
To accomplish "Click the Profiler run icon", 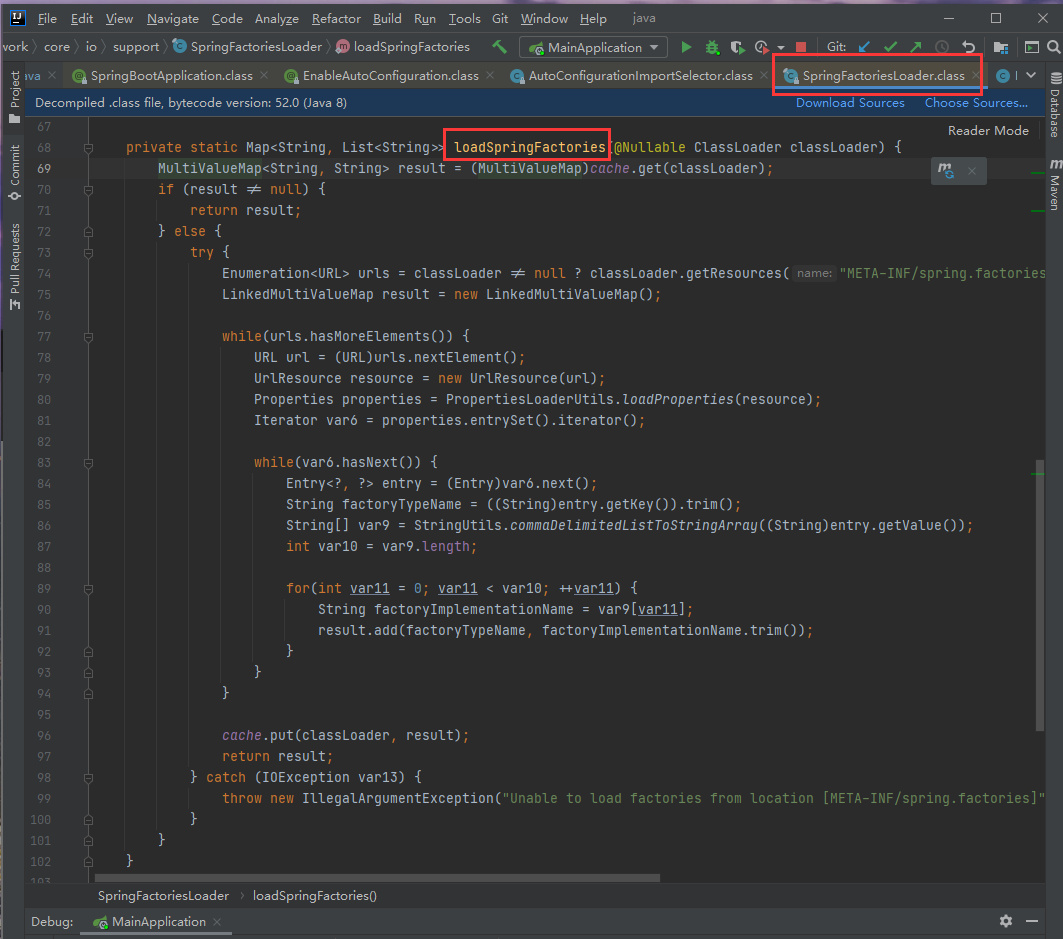I will (x=761, y=47).
